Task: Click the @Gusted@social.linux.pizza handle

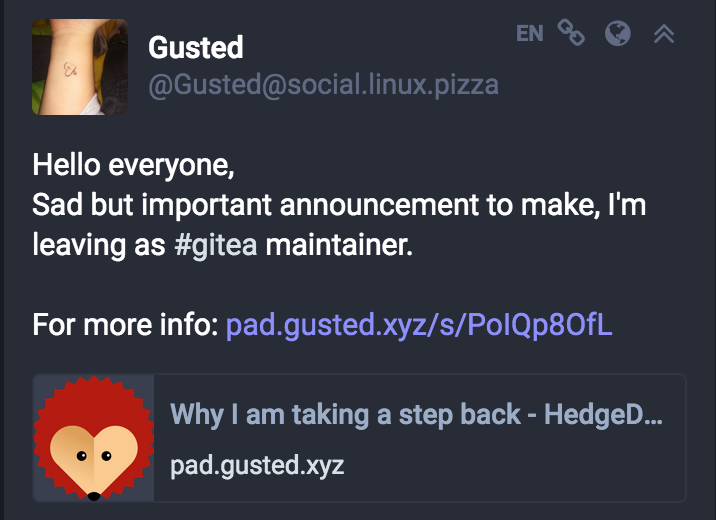Action: pos(323,85)
